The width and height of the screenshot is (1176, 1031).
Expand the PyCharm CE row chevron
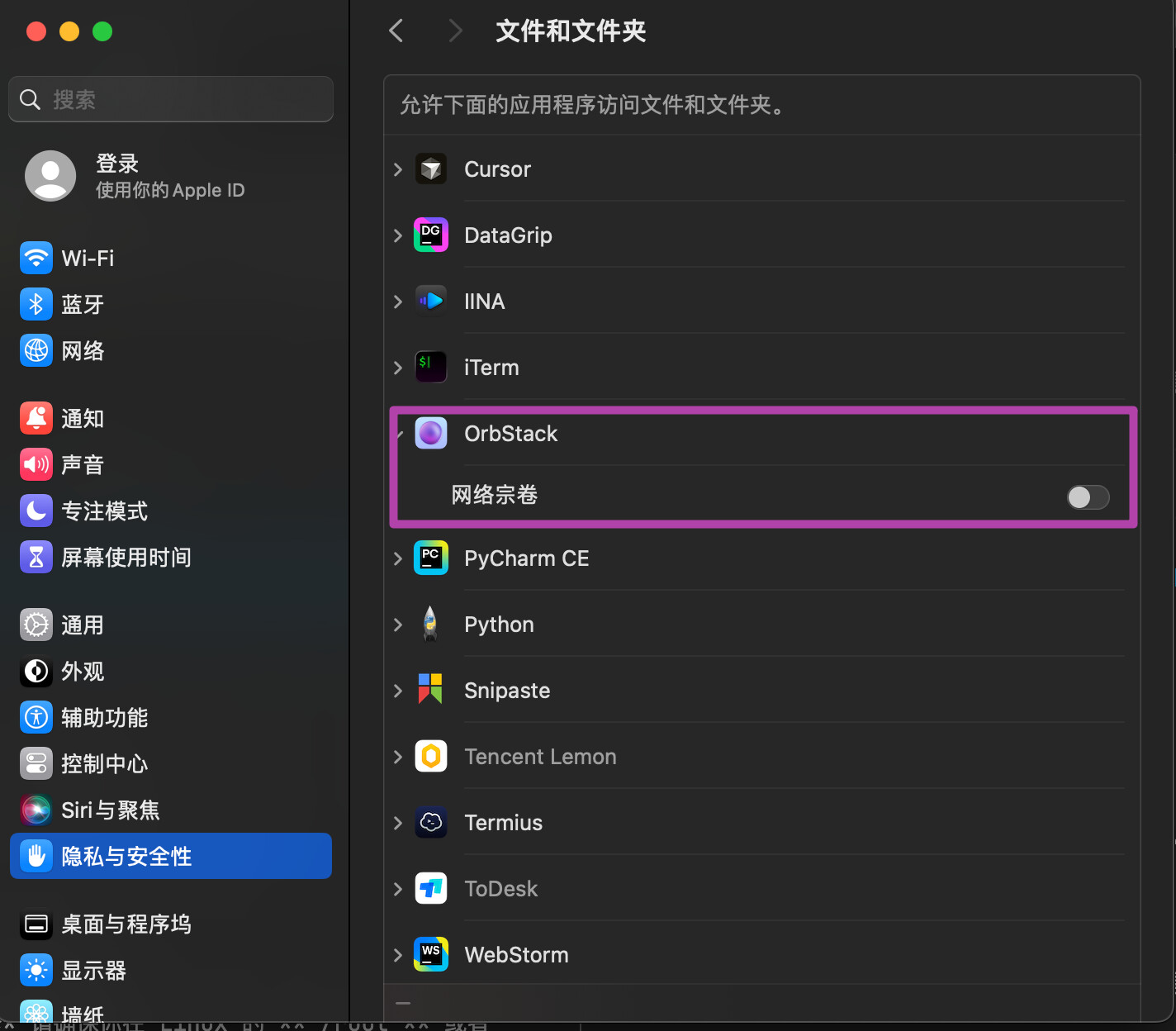(x=398, y=558)
